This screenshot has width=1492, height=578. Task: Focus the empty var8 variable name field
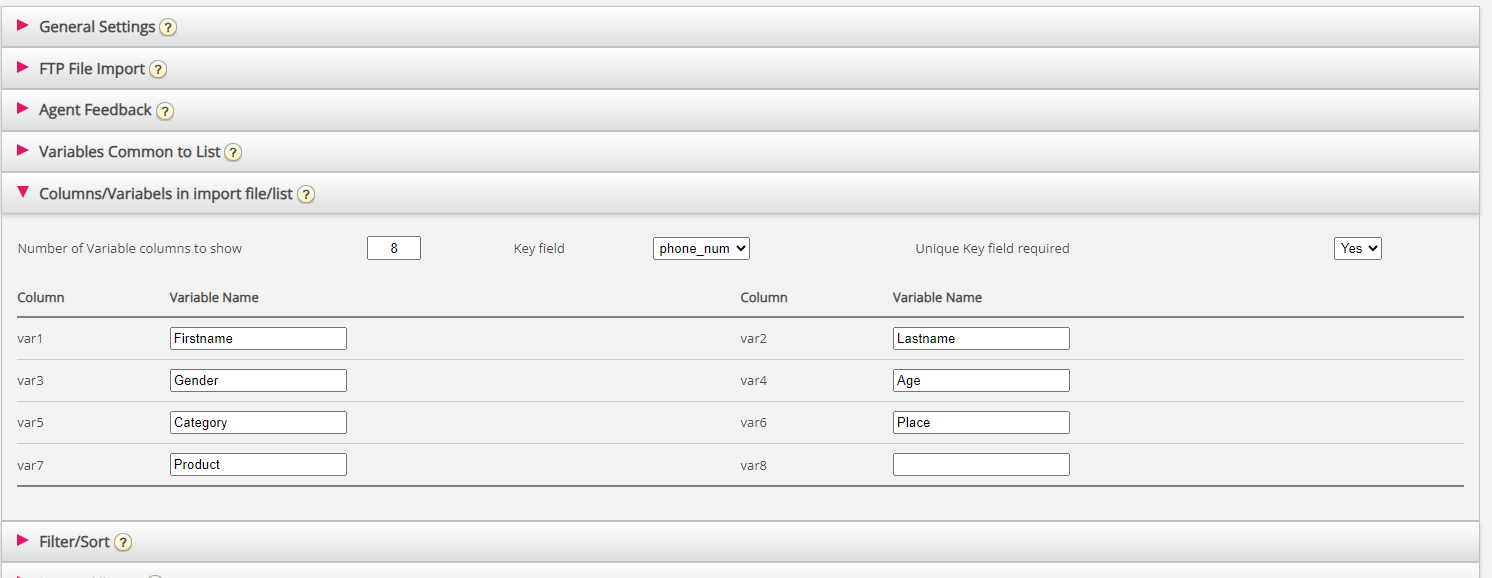click(x=981, y=464)
